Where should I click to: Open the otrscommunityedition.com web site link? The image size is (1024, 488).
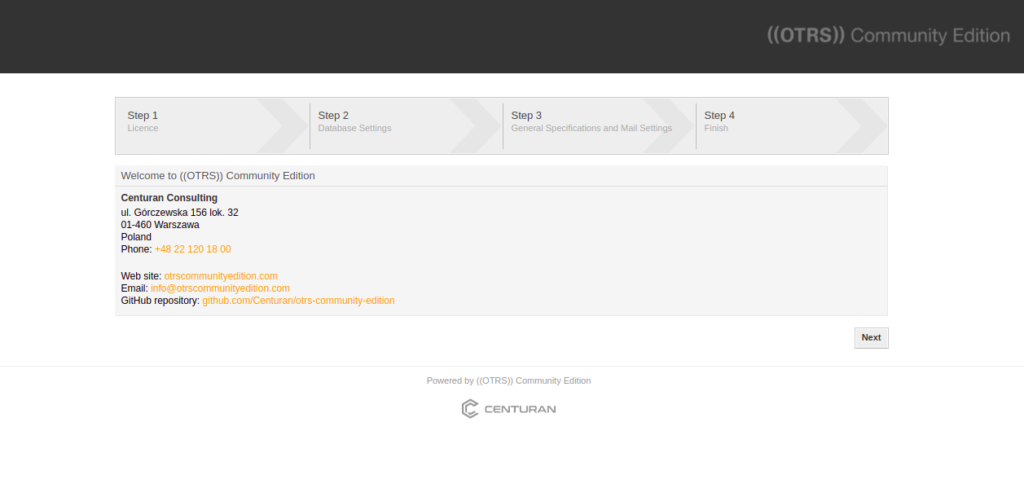(x=221, y=276)
